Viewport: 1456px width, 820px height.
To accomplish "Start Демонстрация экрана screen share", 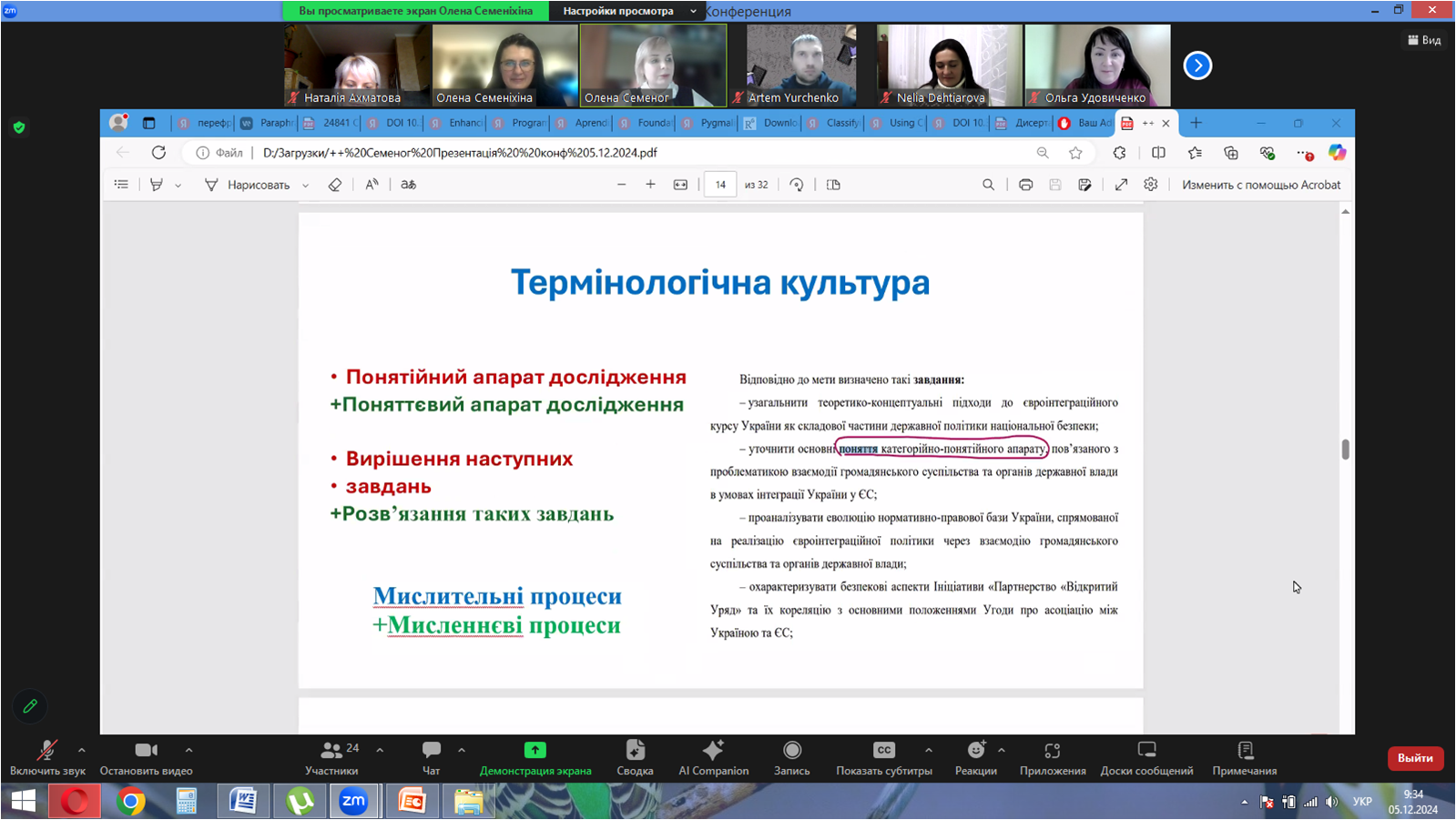I will pyautogui.click(x=535, y=757).
